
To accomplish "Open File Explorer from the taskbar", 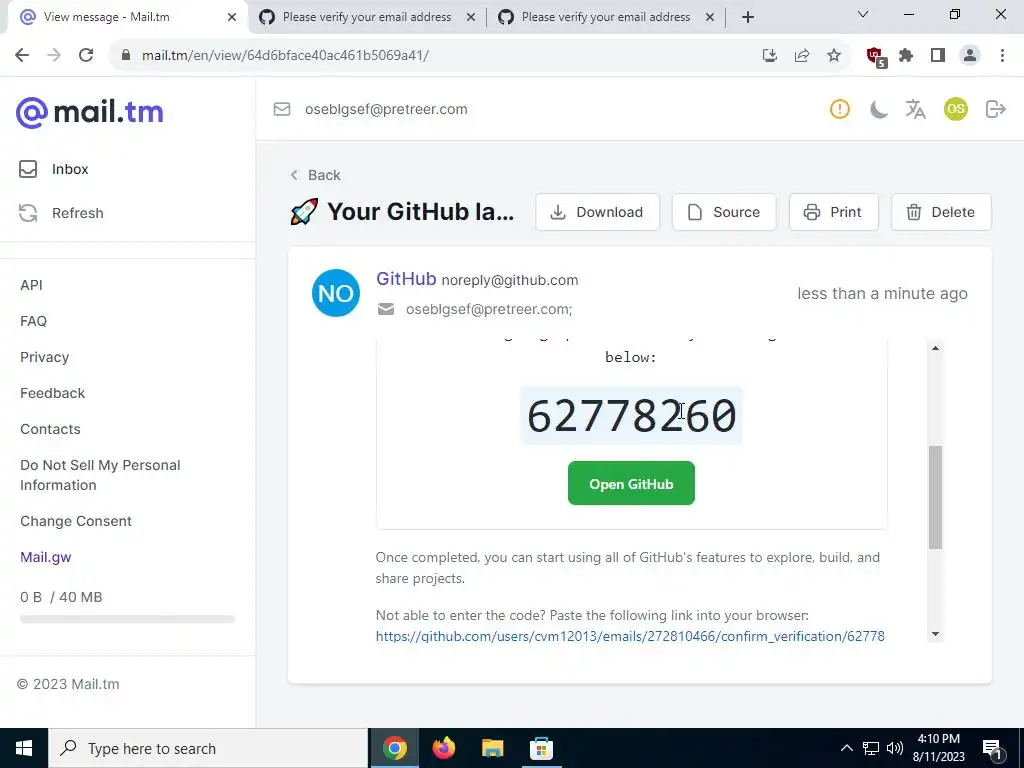I will click(x=492, y=748).
